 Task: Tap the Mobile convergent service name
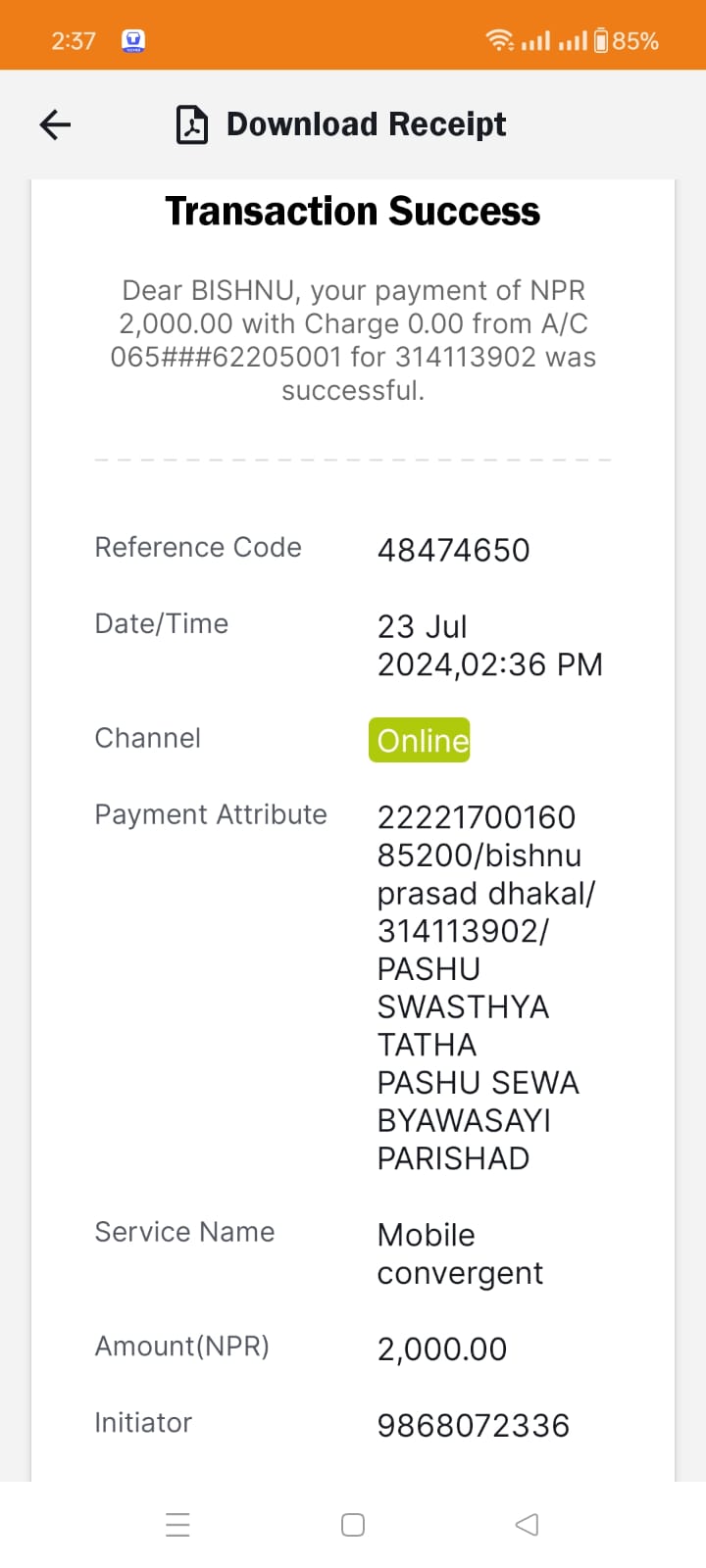(460, 1253)
